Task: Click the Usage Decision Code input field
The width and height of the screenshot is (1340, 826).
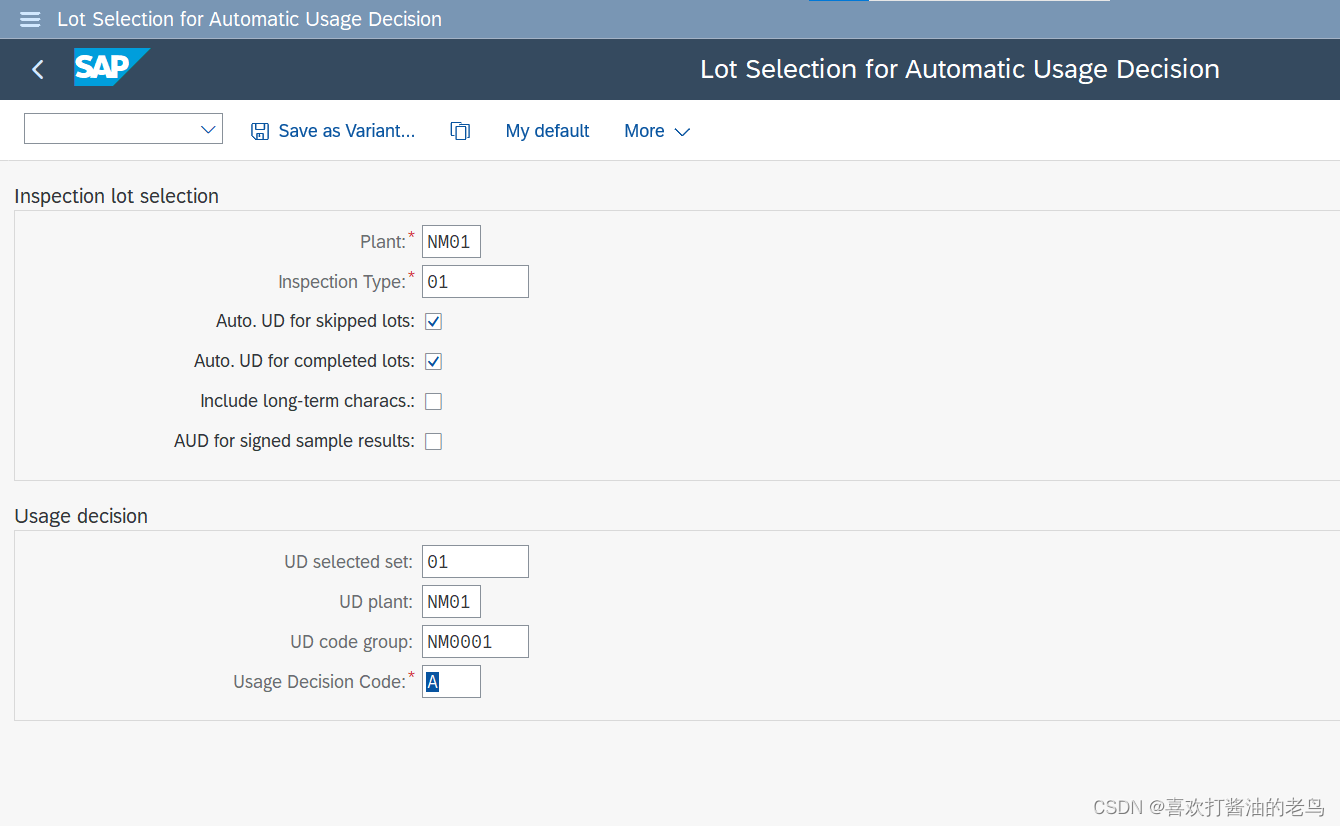Action: pos(451,681)
